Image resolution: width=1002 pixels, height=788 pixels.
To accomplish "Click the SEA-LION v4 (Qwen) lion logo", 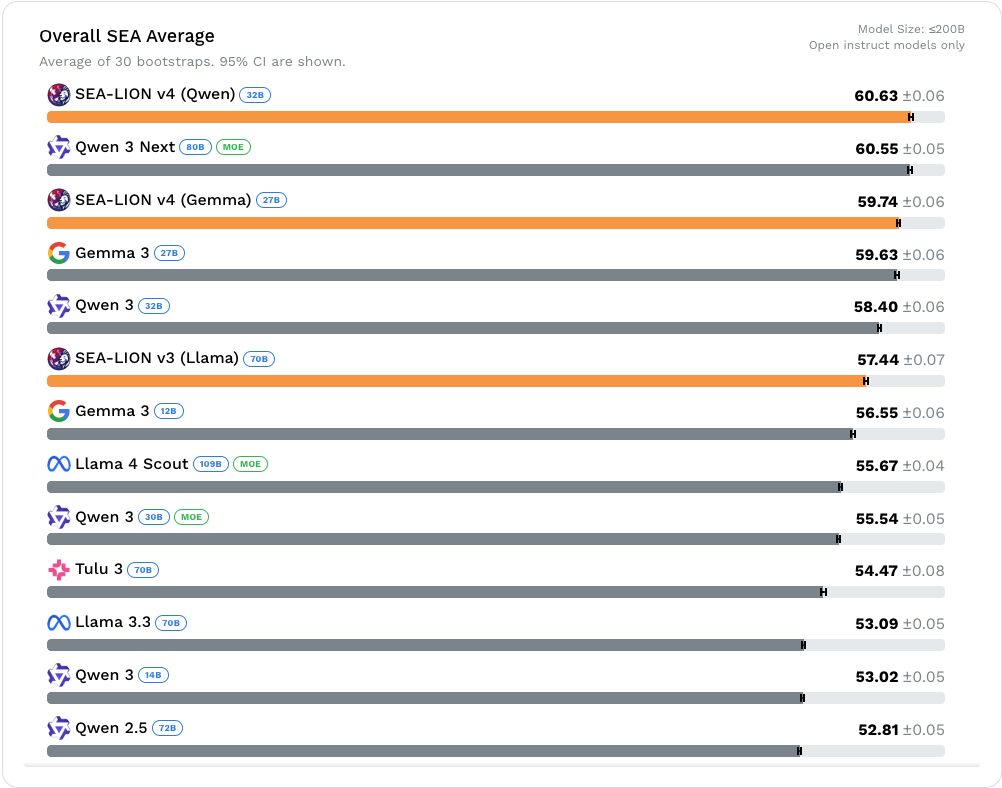I will [x=59, y=95].
